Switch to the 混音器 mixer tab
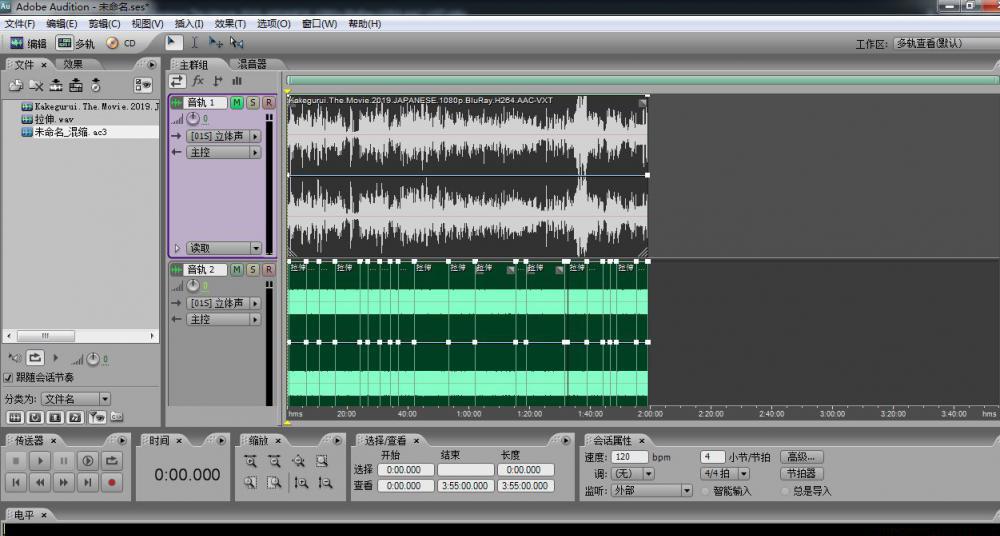This screenshot has width=1000, height=536. pos(252,64)
